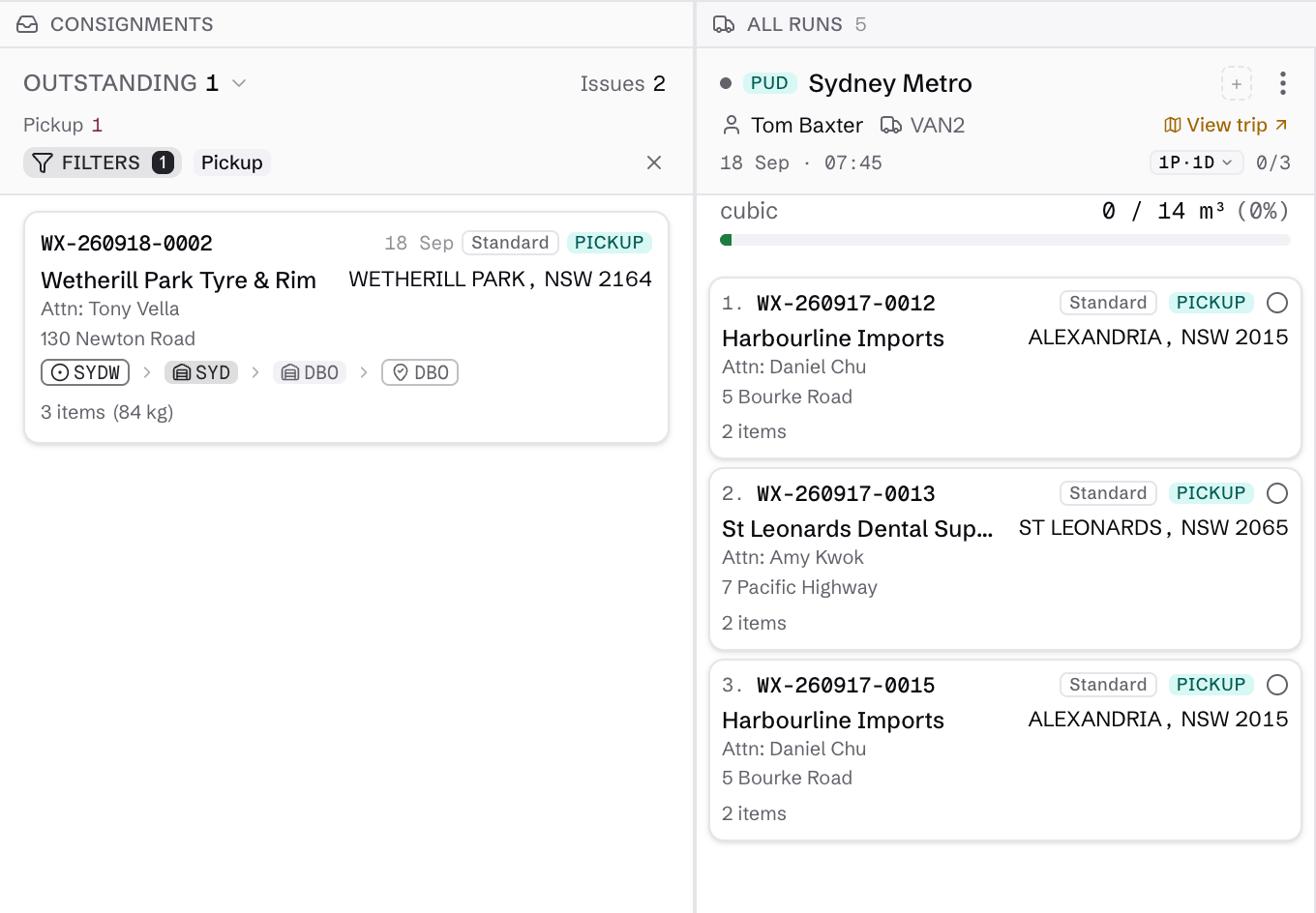Expand the Outstanding dropdown chevron
This screenshot has height=913, width=1316.
coord(239,83)
